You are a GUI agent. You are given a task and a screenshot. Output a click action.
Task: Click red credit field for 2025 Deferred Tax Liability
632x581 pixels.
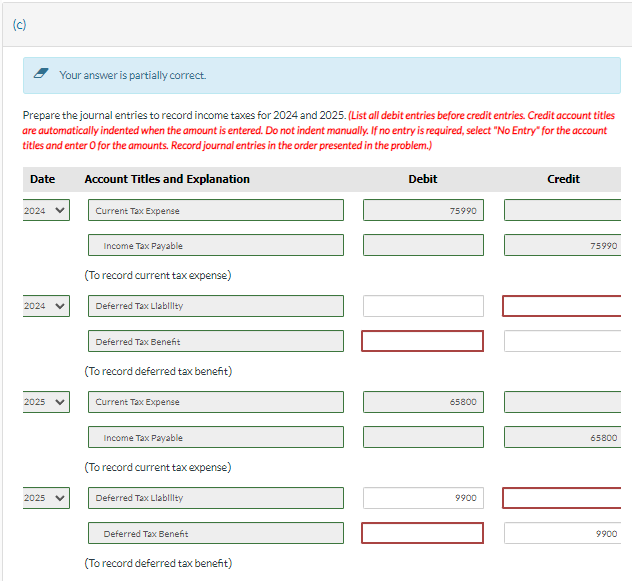[561, 498]
